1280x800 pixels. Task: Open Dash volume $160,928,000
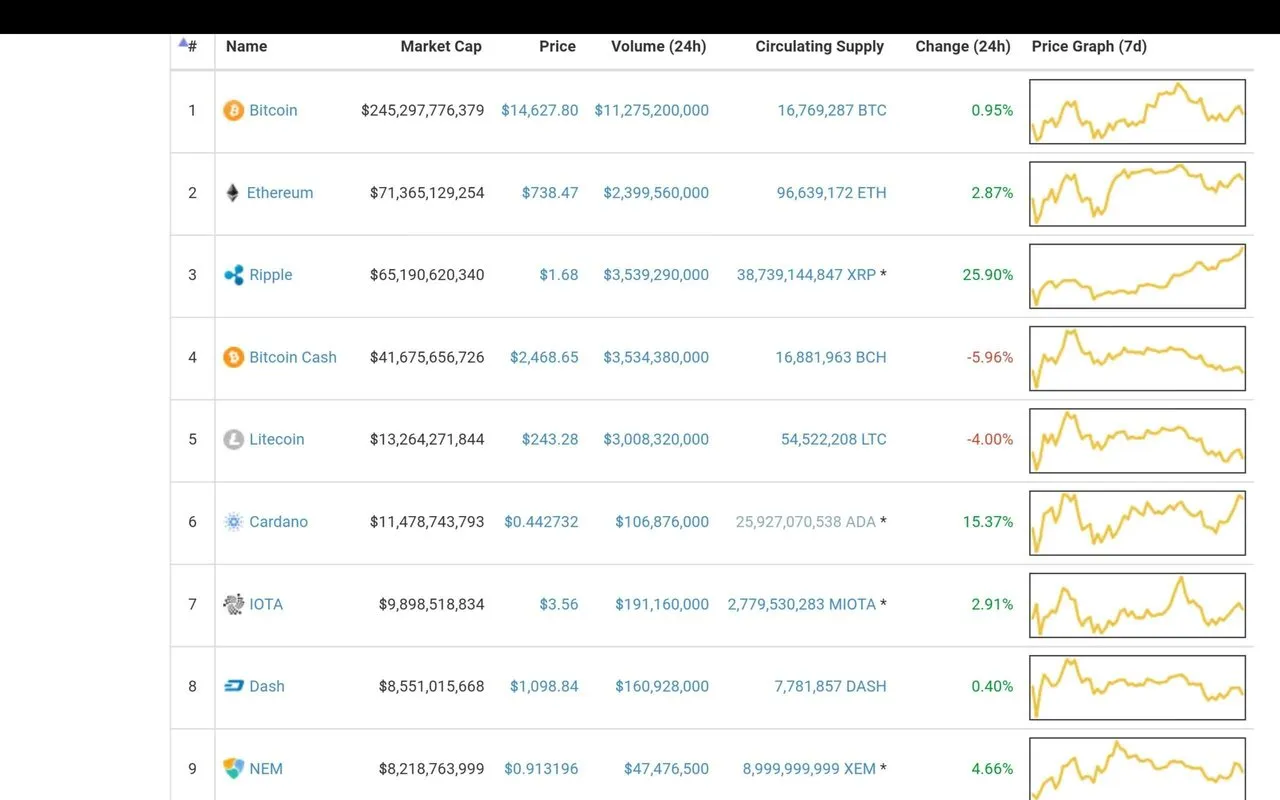click(x=662, y=686)
